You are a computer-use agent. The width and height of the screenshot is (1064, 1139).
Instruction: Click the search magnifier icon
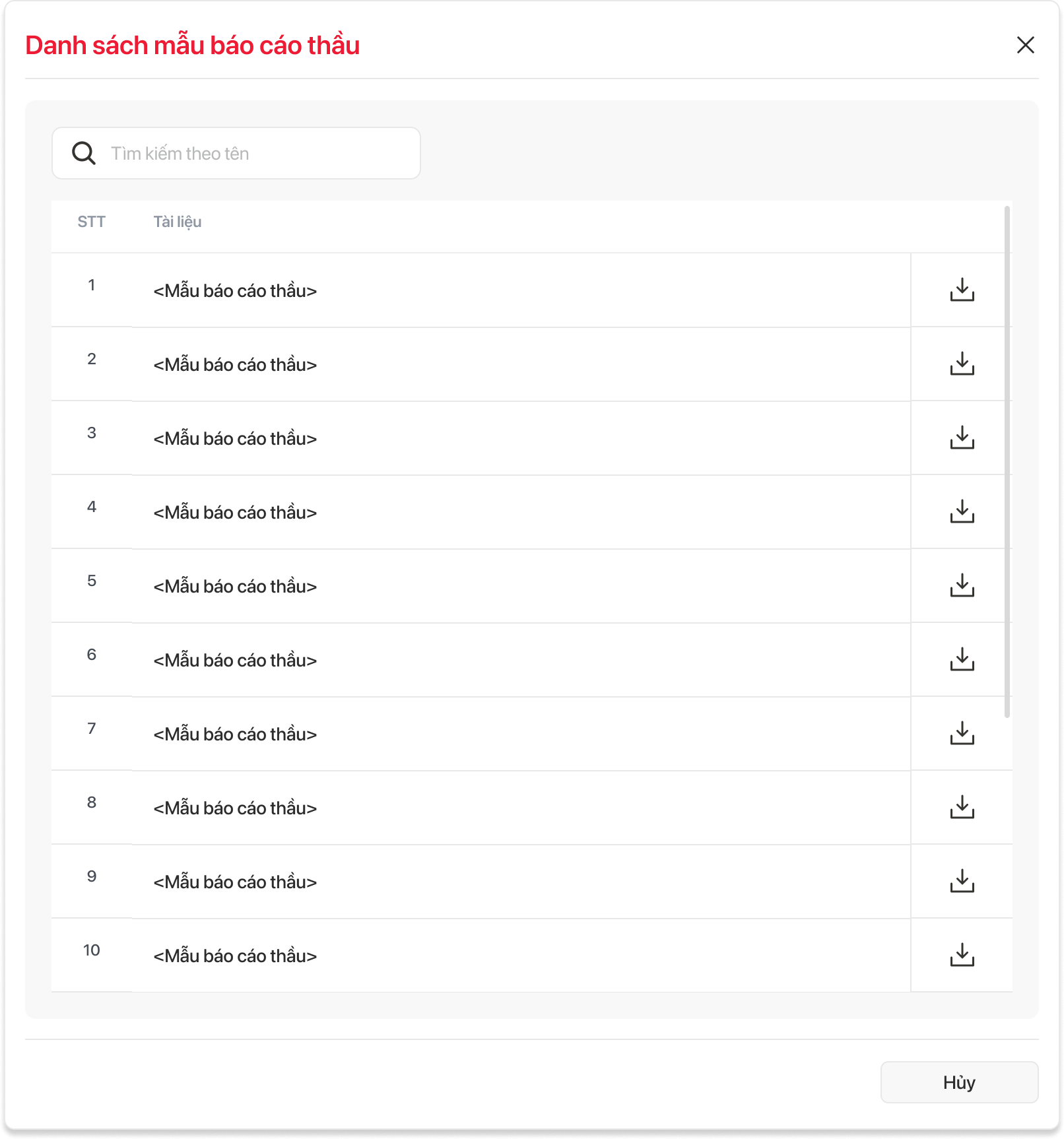pos(84,153)
